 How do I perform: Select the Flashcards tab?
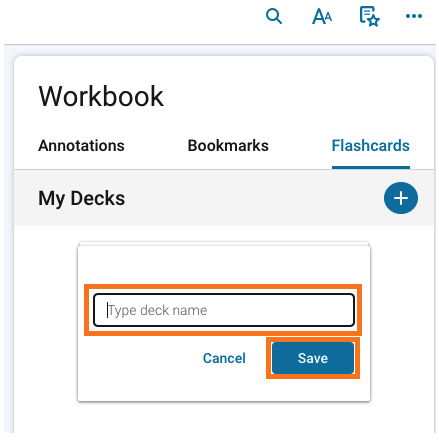coord(371,146)
